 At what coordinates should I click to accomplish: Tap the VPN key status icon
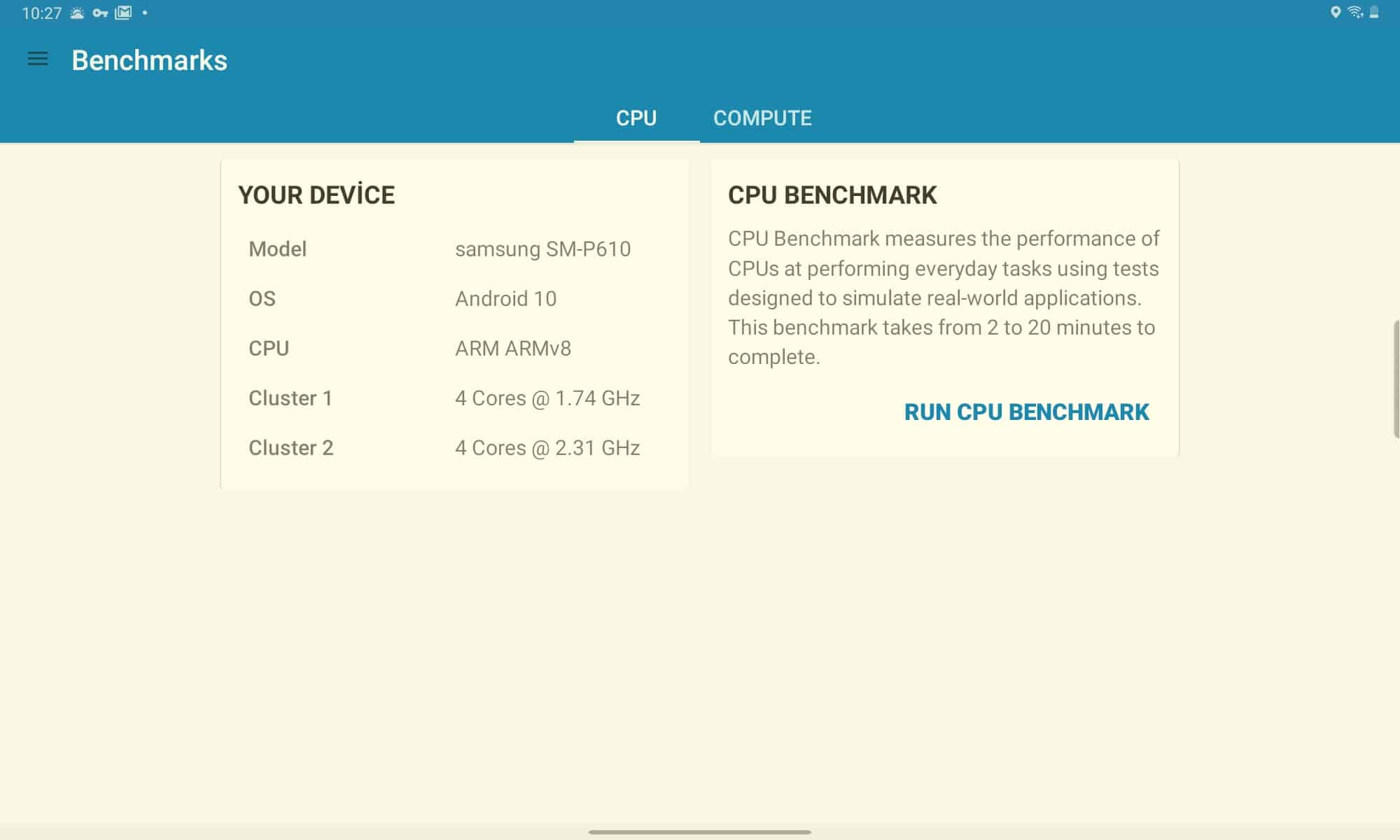coord(100,13)
